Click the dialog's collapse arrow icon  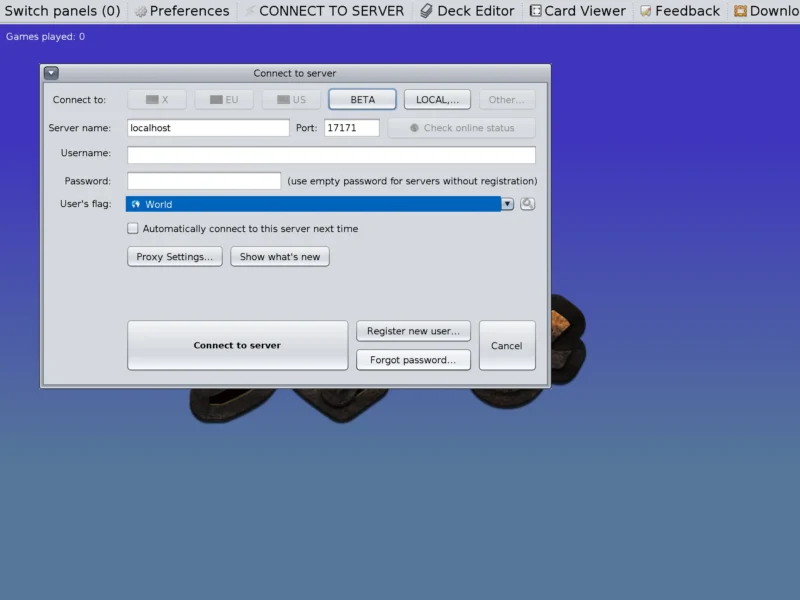[x=51, y=73]
